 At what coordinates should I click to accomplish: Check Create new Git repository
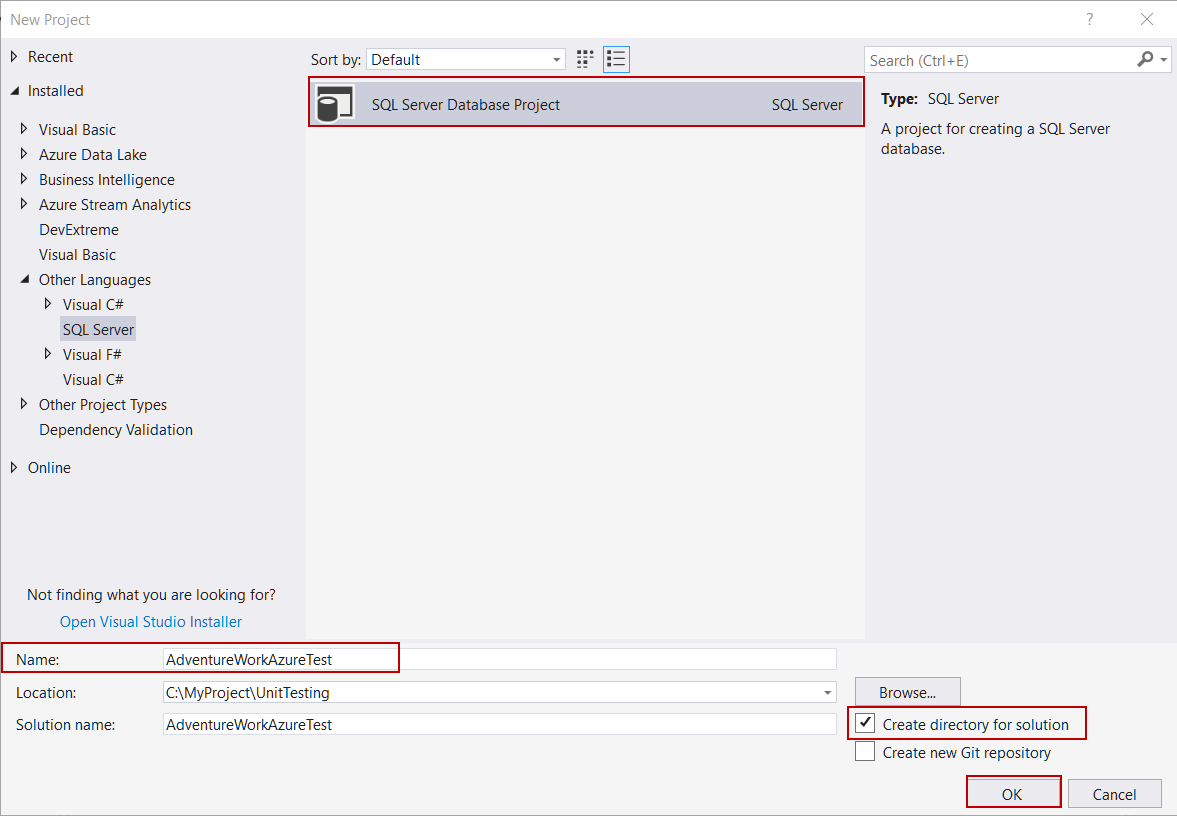(x=864, y=751)
